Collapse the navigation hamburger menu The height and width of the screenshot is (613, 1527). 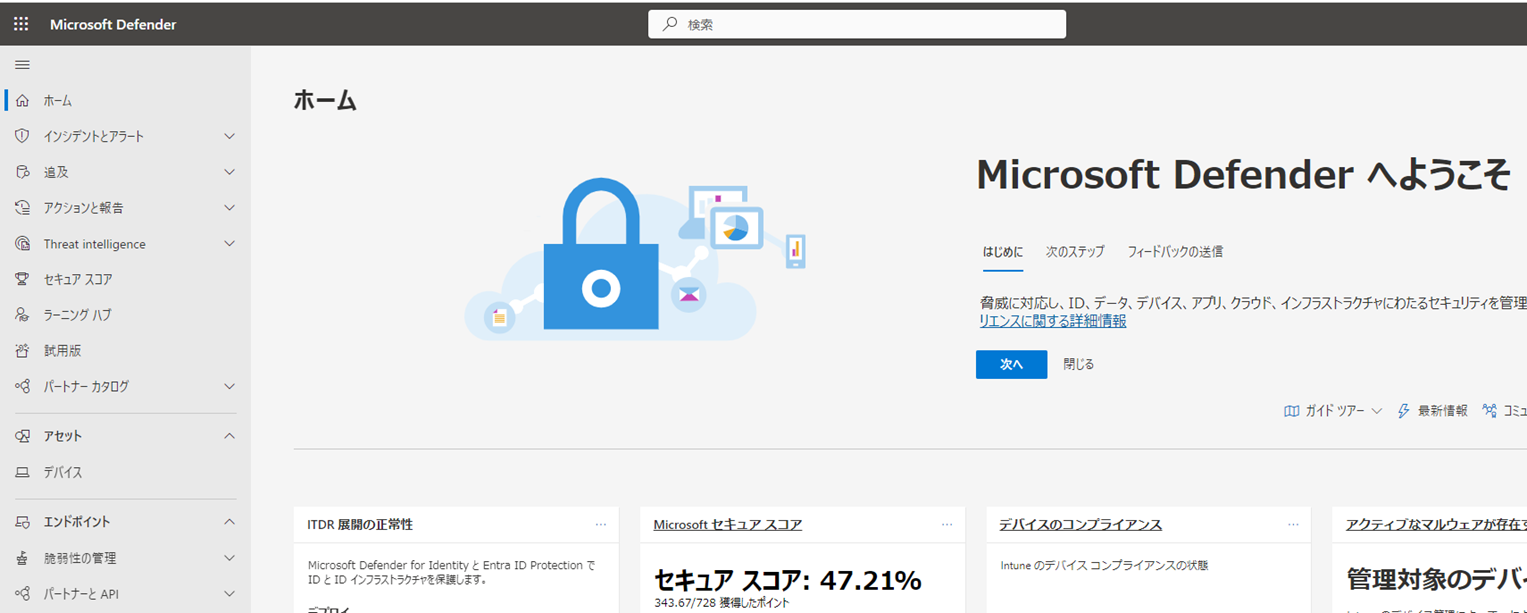click(22, 65)
